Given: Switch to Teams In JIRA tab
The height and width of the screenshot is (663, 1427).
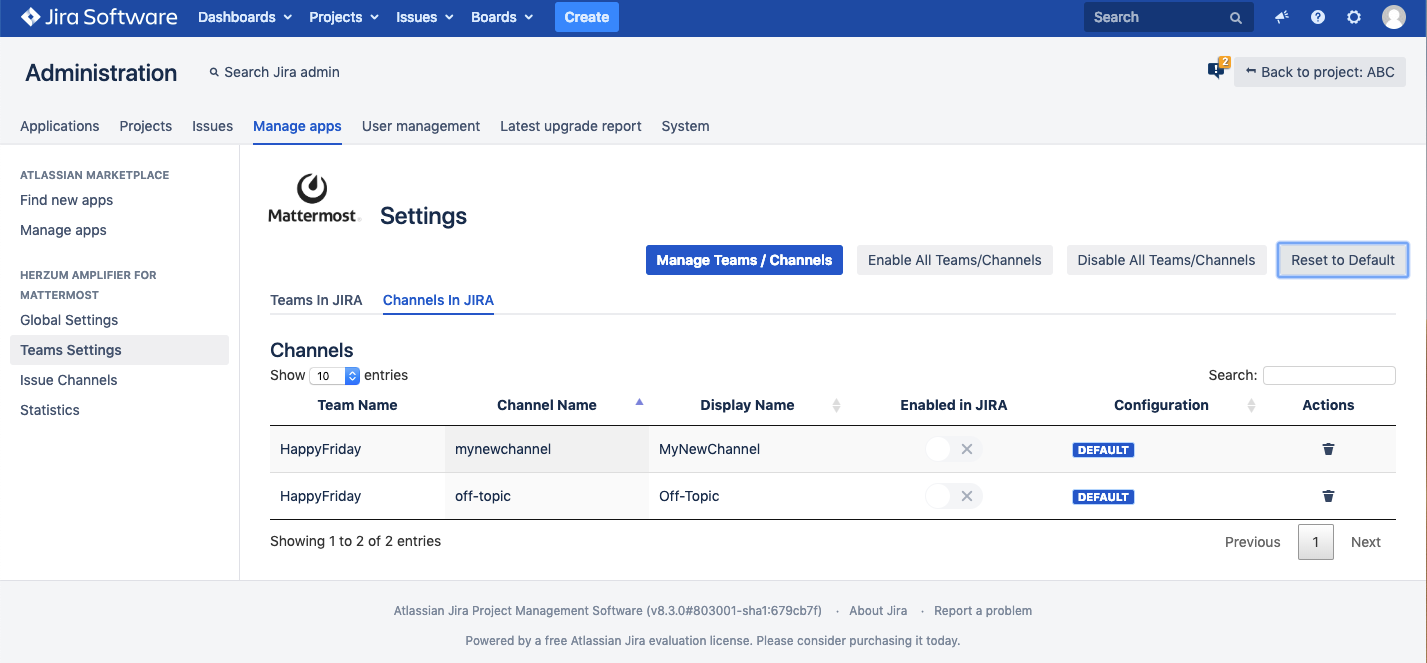Looking at the screenshot, I should [x=316, y=300].
